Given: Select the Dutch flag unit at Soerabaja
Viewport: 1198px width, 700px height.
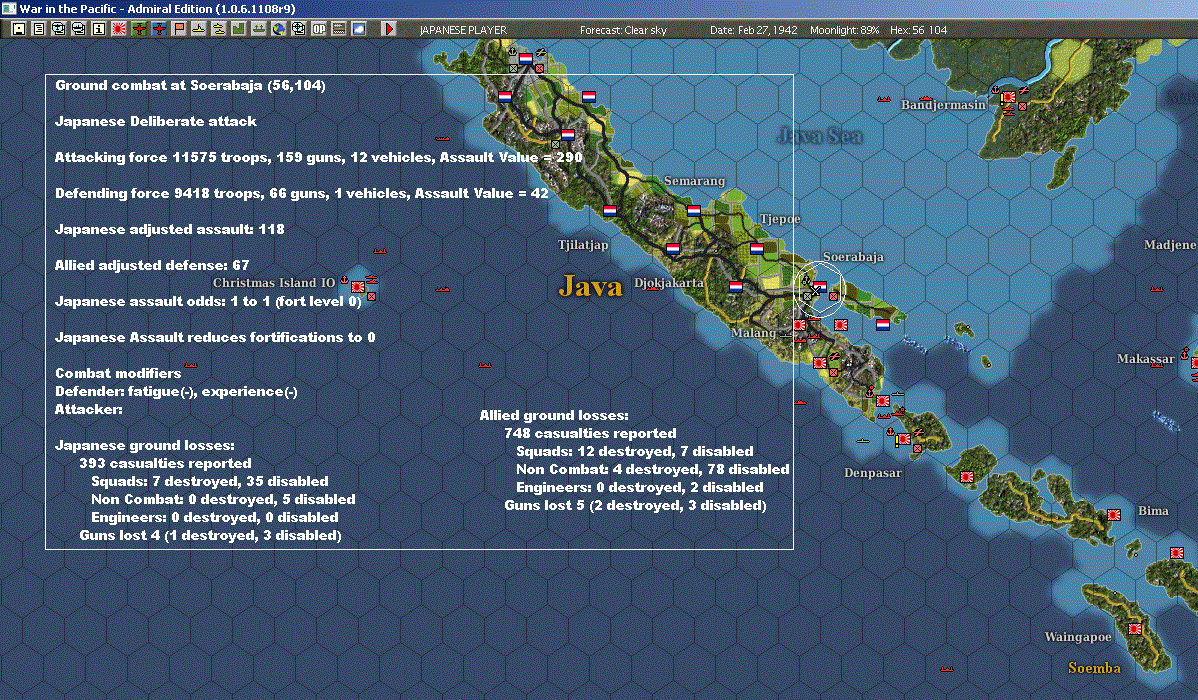Looking at the screenshot, I should 820,287.
